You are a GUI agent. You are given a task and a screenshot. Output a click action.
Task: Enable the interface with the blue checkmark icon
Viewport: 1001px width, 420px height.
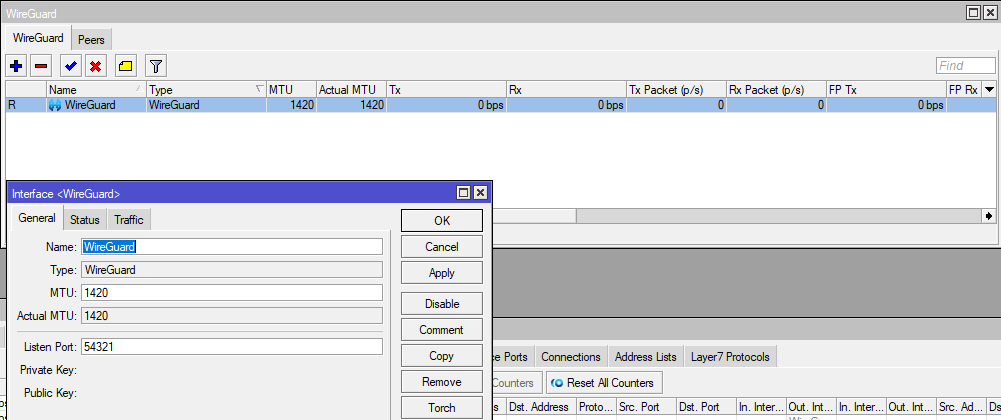70,66
